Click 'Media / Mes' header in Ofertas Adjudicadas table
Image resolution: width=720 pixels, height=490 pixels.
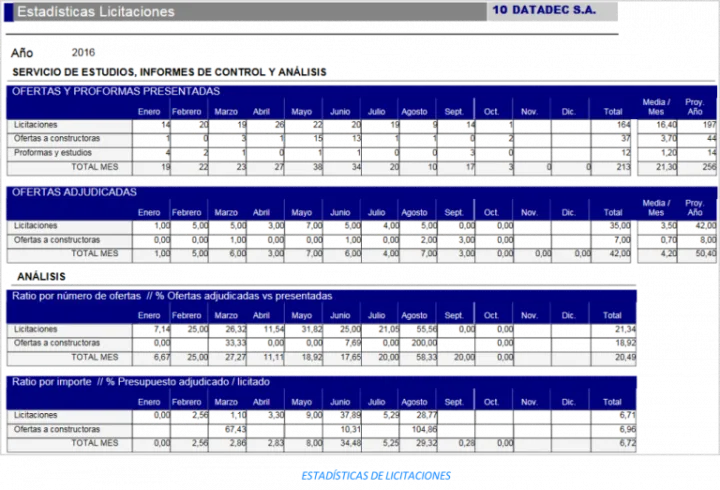[x=656, y=208]
